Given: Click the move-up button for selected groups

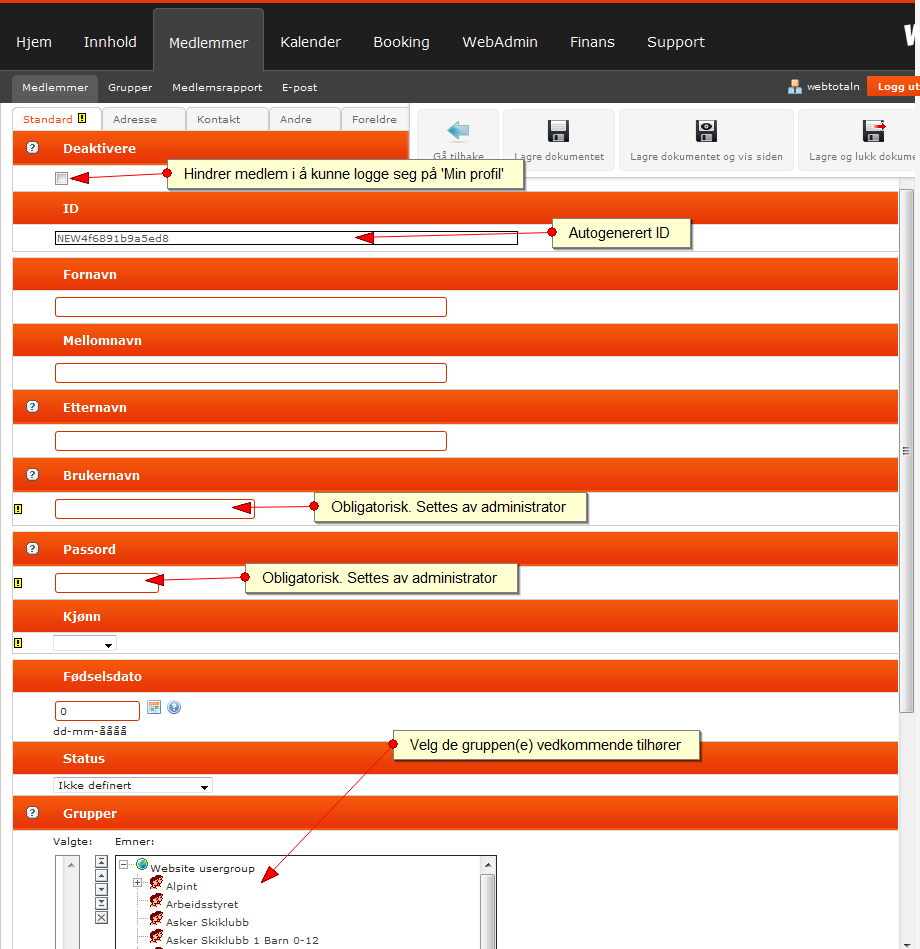Looking at the screenshot, I should point(102,875).
